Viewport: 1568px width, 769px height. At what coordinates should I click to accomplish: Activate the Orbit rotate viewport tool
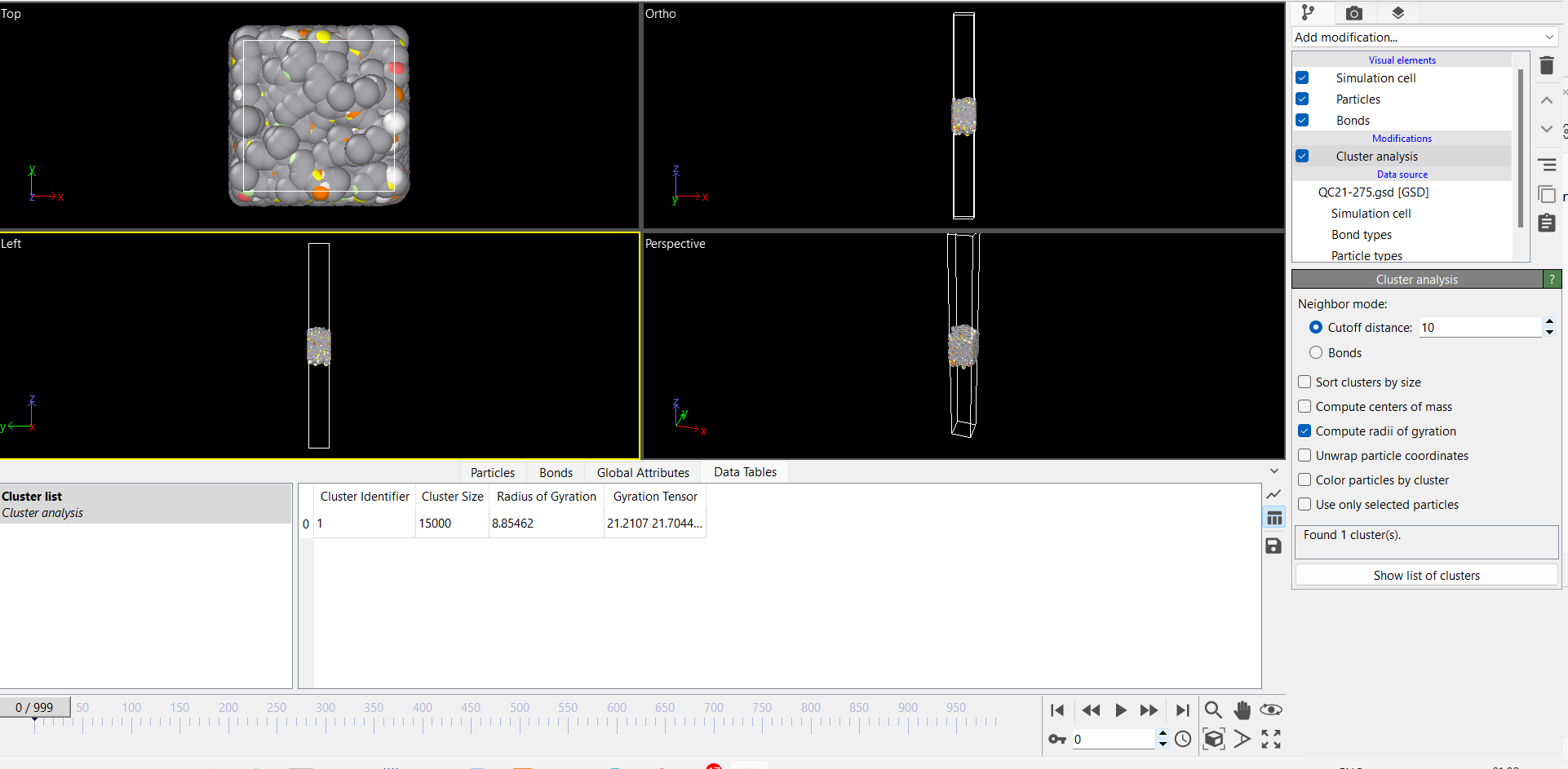pyautogui.click(x=1271, y=710)
